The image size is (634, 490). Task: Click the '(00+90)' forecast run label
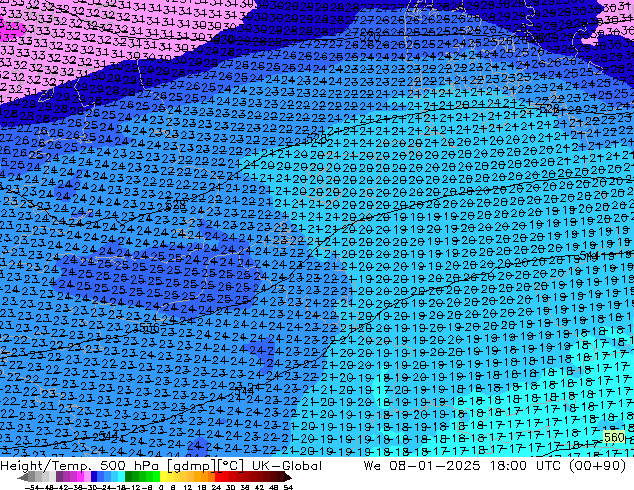(x=597, y=466)
